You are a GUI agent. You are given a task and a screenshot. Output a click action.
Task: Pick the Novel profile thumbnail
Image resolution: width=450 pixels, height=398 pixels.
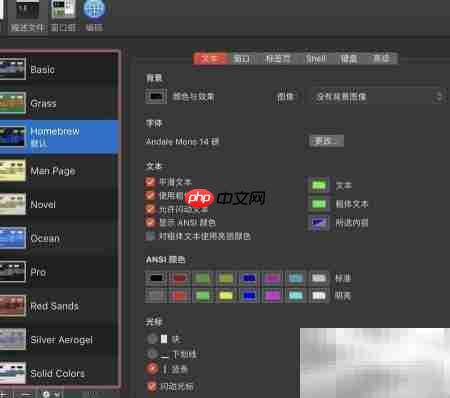coord(12,204)
